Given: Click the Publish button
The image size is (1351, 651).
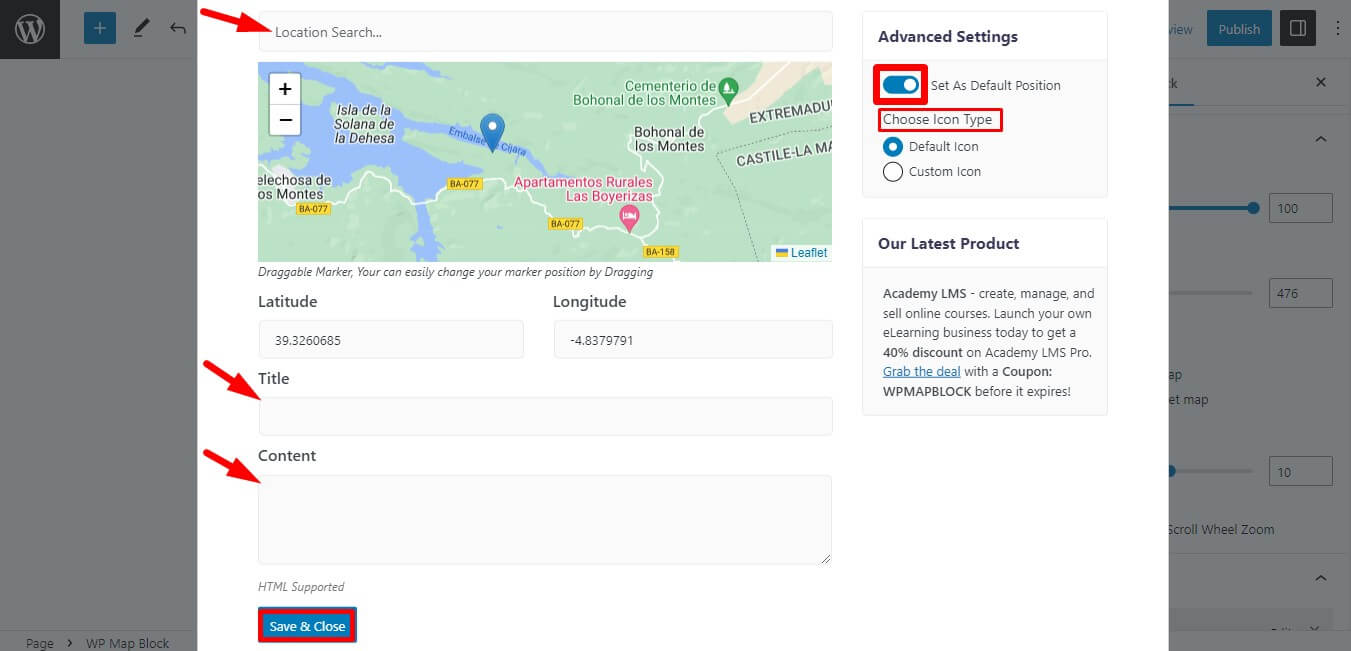Looking at the screenshot, I should [x=1238, y=28].
